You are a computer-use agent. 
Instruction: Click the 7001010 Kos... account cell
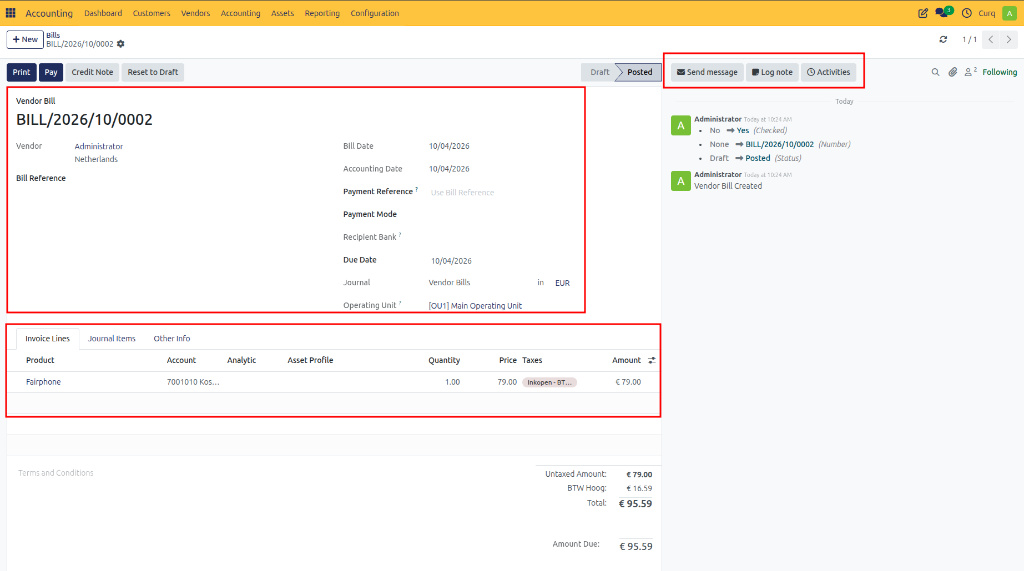click(193, 382)
